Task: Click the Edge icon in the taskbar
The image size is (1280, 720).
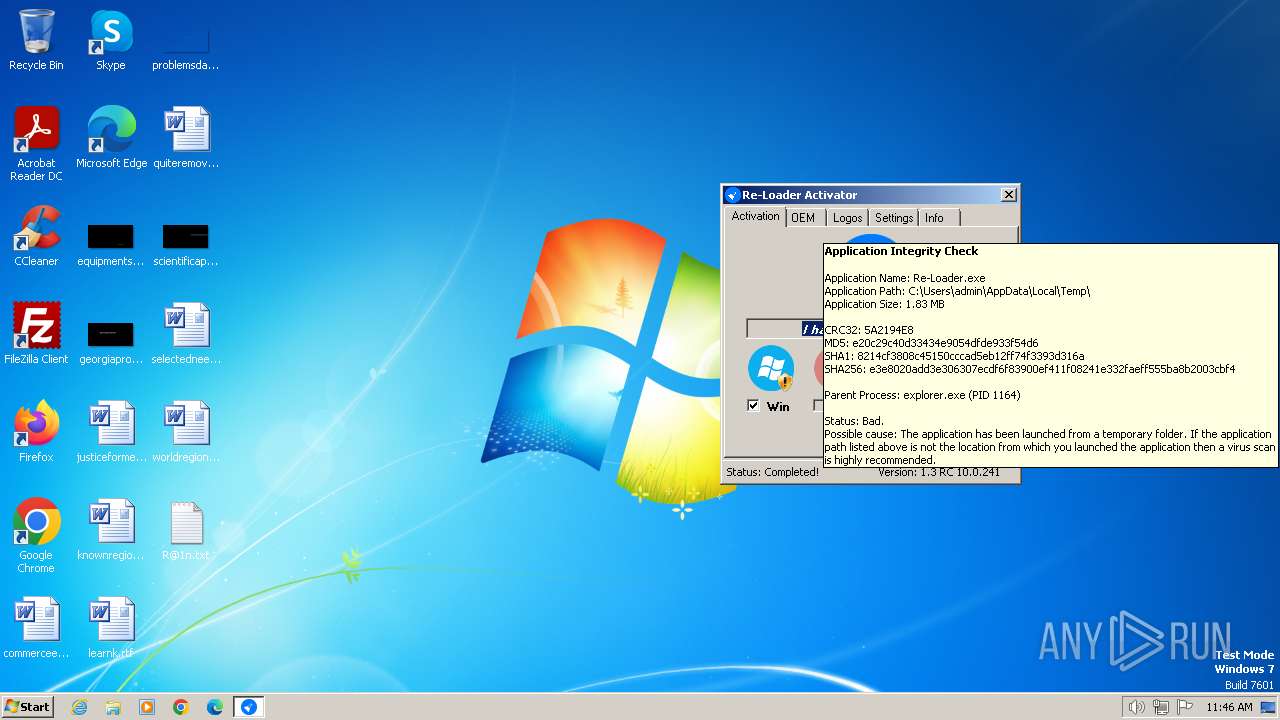Action: pyautogui.click(x=215, y=707)
